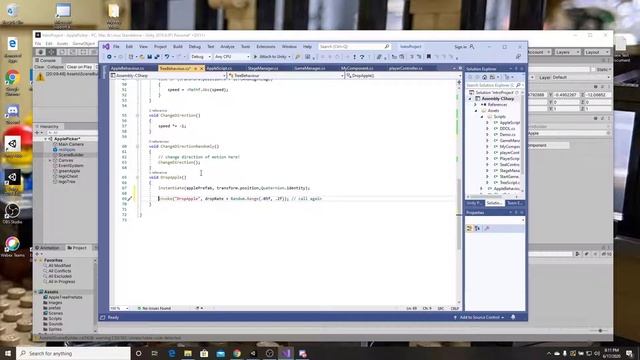This screenshot has width=640, height=360.
Task: Click the bookmark toolbar icon
Action: [429, 57]
